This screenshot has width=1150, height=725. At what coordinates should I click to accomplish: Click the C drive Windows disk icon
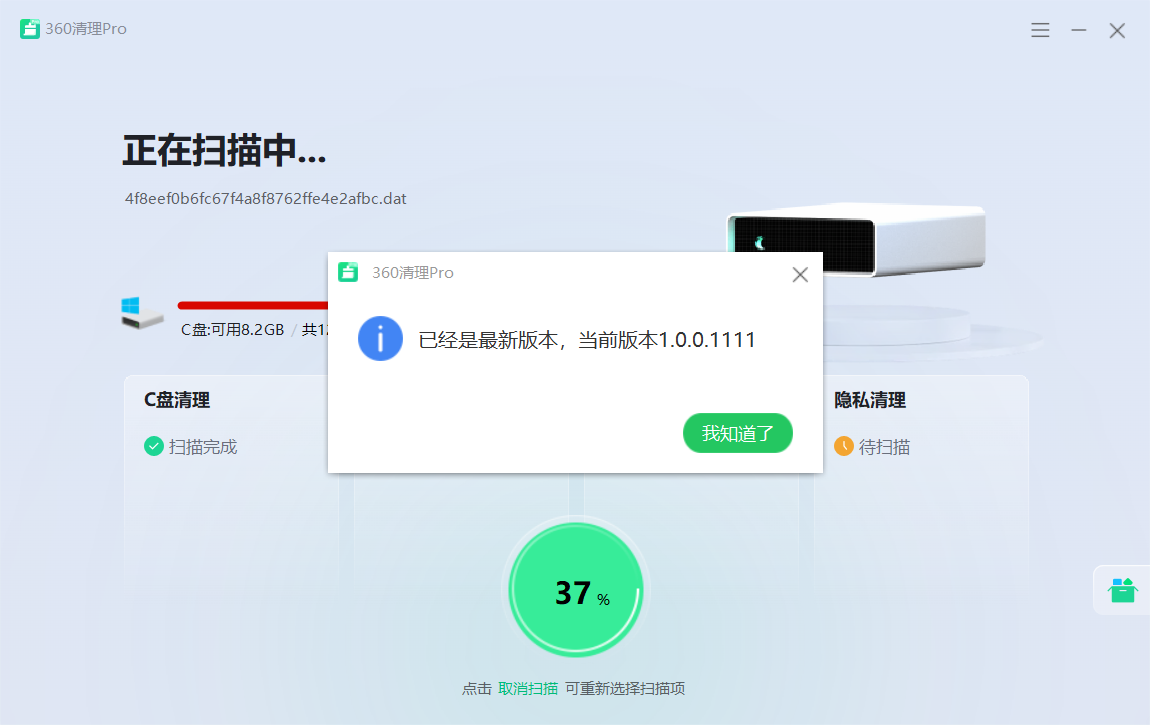(142, 313)
